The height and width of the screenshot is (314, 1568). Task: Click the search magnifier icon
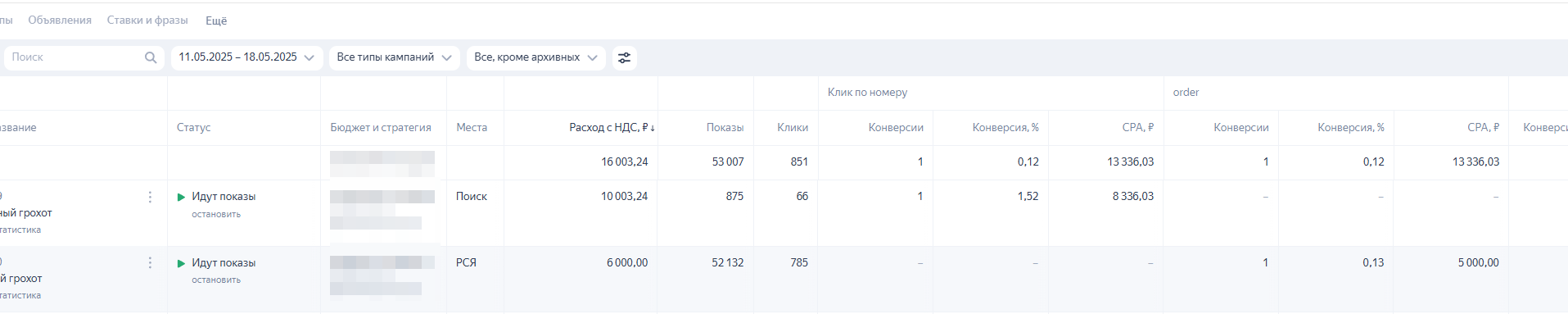click(151, 57)
